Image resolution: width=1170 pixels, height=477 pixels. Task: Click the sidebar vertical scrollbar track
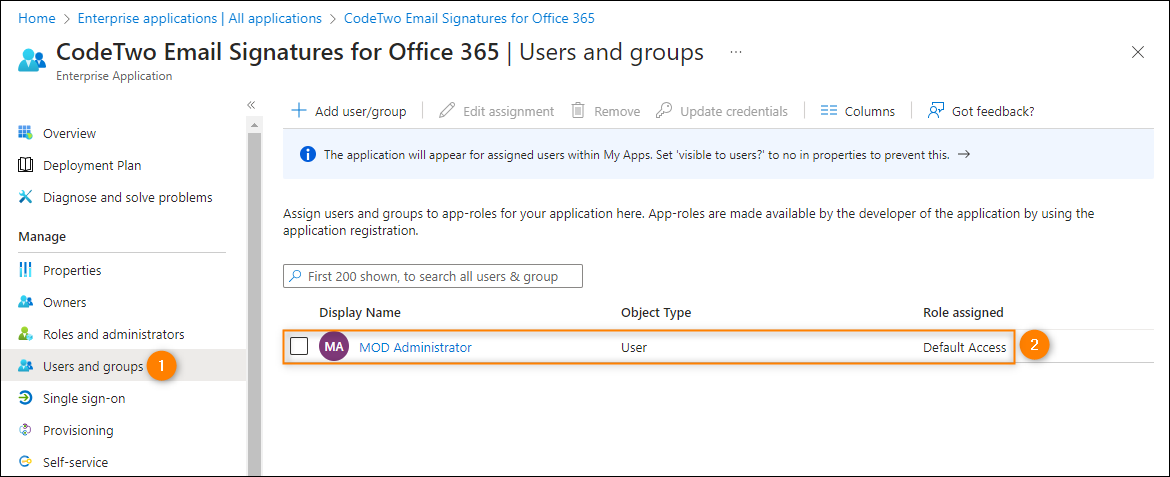(254, 302)
